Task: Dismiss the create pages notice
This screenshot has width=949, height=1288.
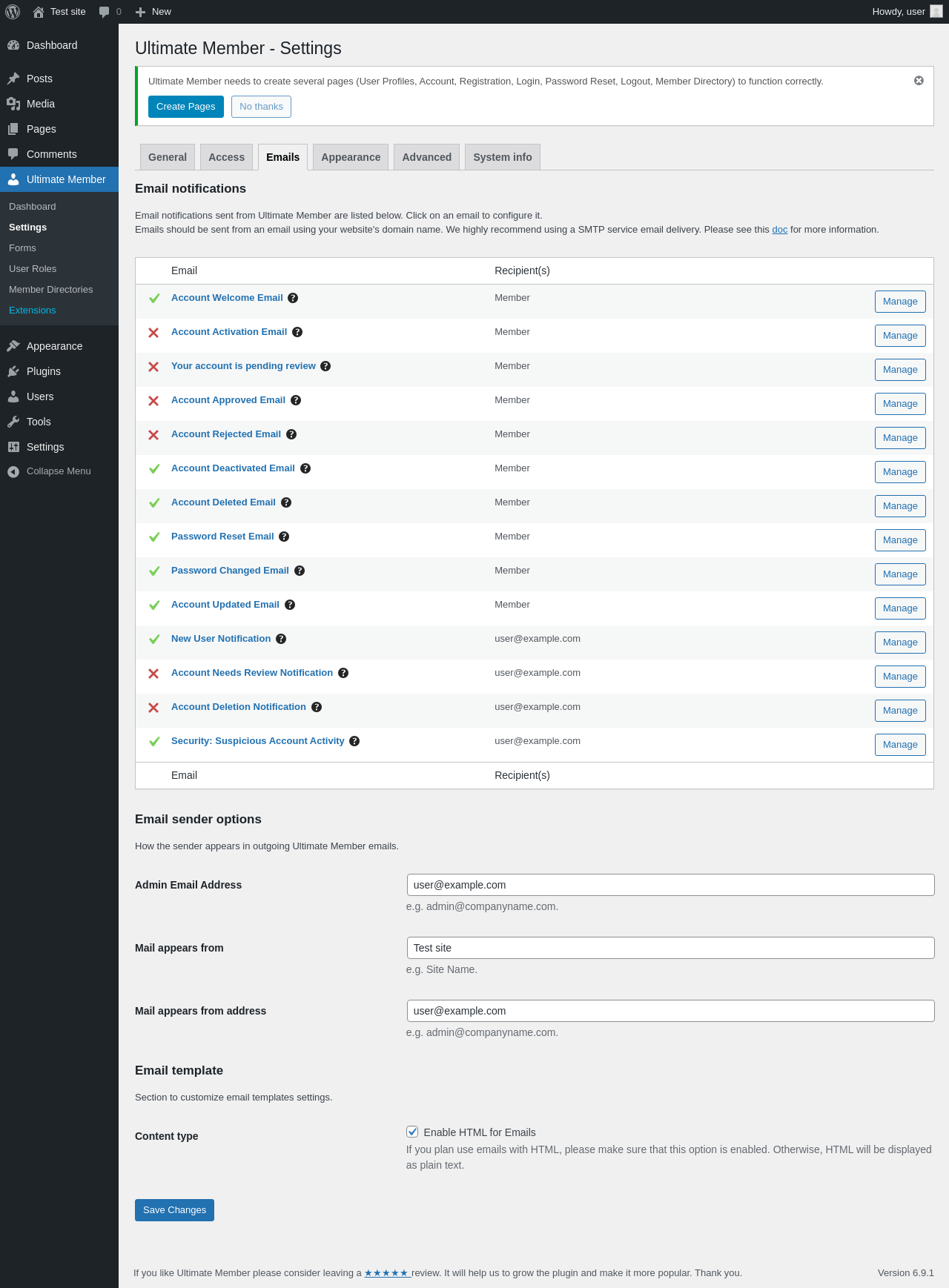Action: point(919,81)
